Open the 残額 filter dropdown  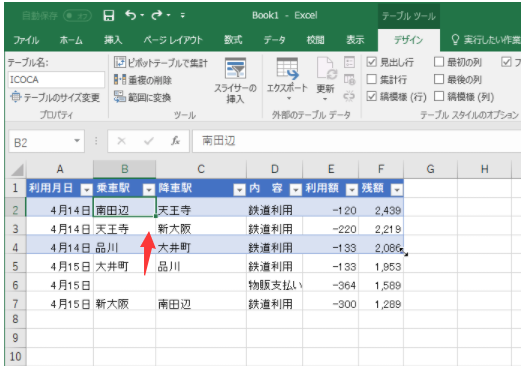pos(397,190)
